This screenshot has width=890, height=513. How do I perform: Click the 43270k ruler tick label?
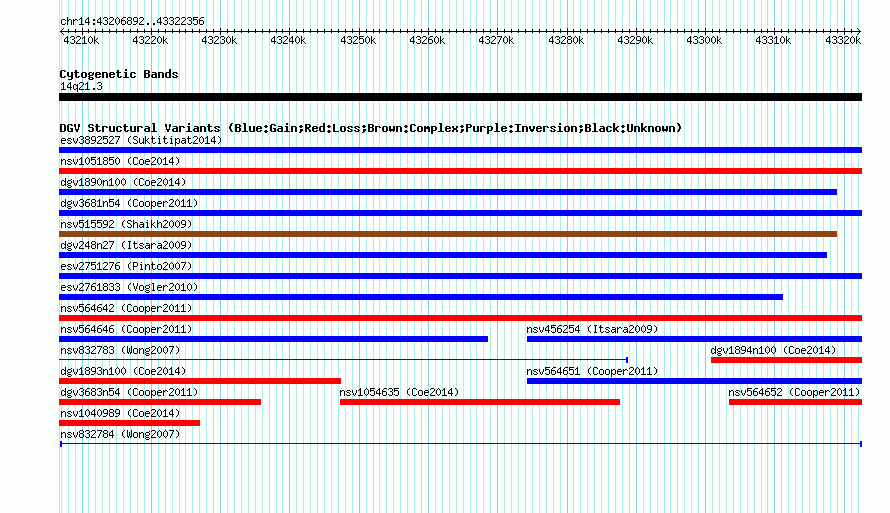tap(496, 40)
